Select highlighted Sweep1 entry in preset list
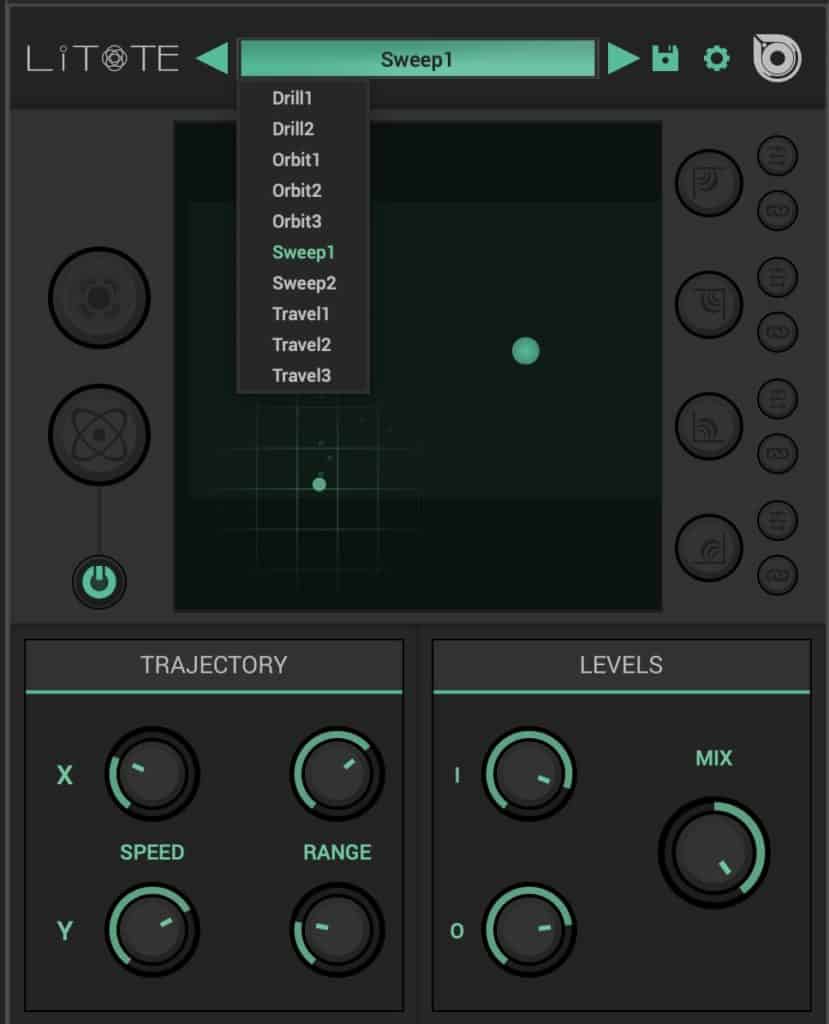 click(303, 252)
